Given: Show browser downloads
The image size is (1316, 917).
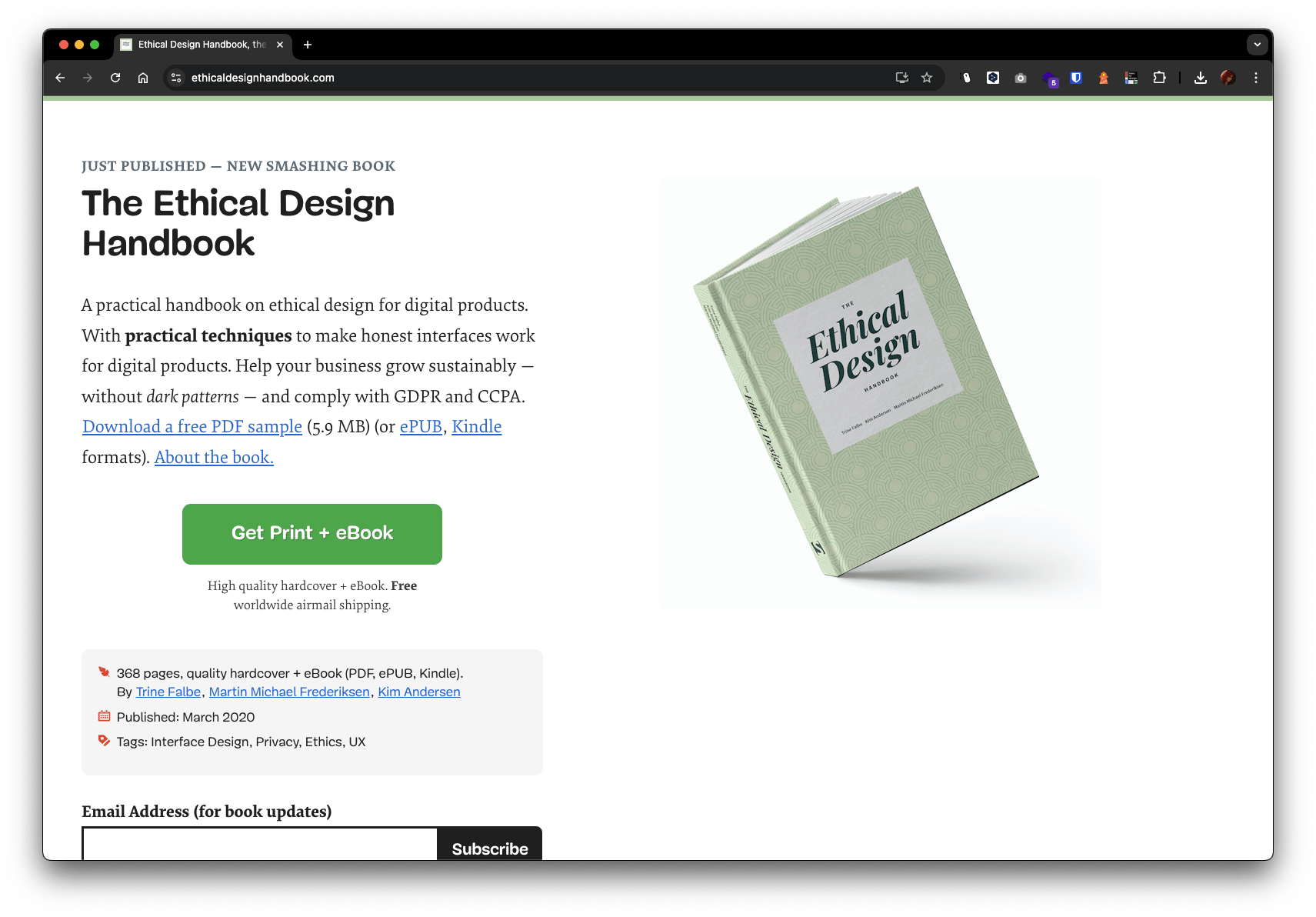Looking at the screenshot, I should pyautogui.click(x=1201, y=78).
